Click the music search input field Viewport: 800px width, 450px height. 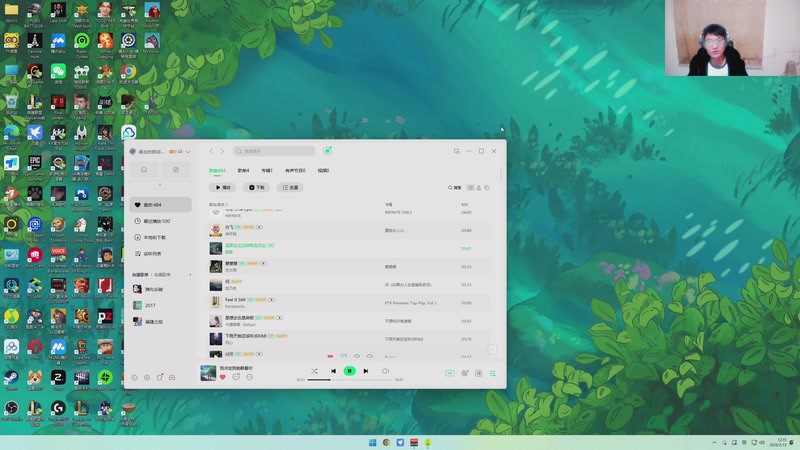click(x=274, y=151)
